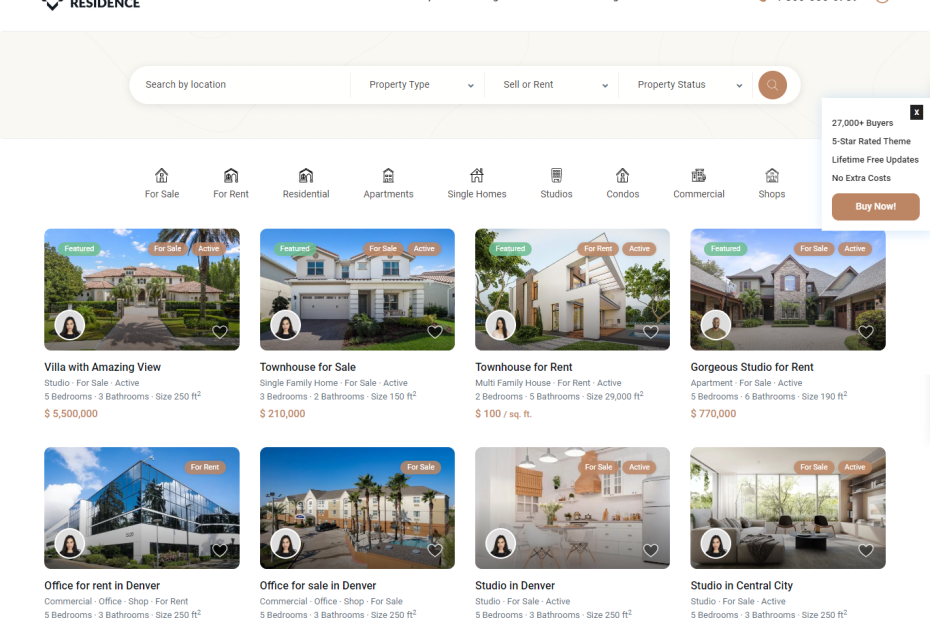Open the Studios category icon

click(x=556, y=176)
